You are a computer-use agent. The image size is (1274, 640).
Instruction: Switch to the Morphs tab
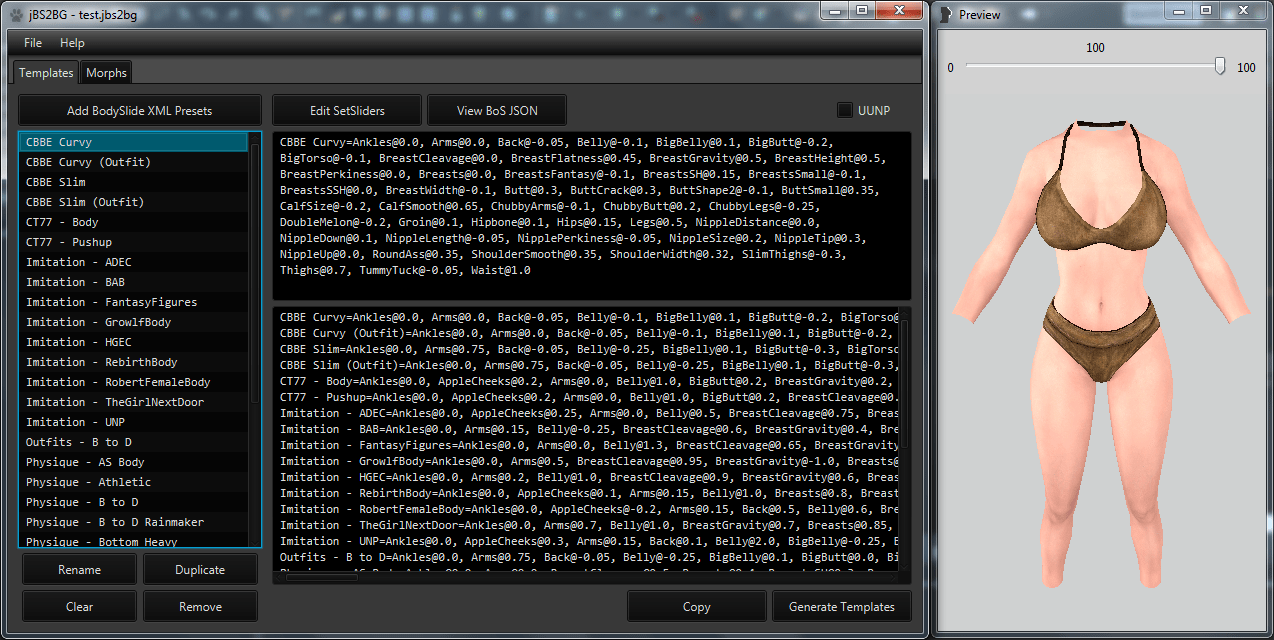click(106, 73)
